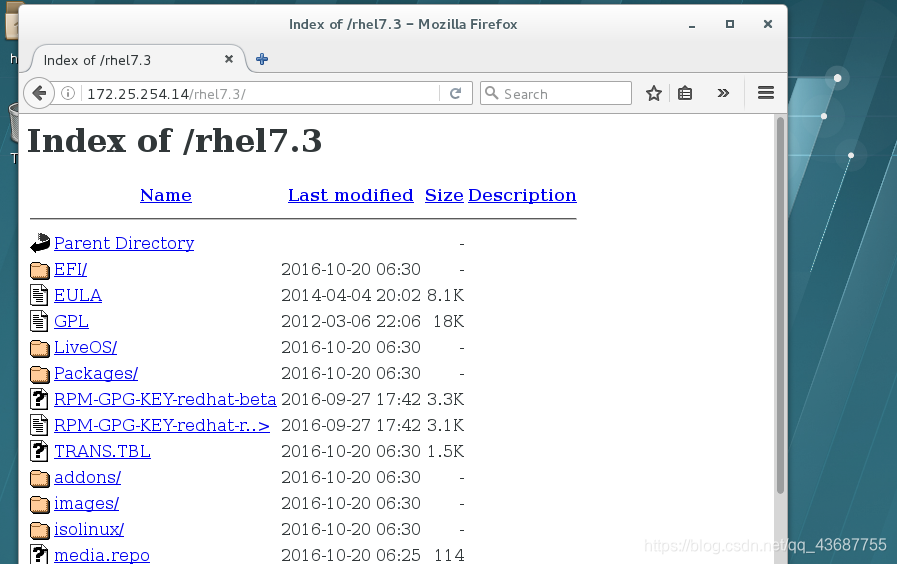The height and width of the screenshot is (564, 897).
Task: Open the media.repo file
Action: pos(102,555)
